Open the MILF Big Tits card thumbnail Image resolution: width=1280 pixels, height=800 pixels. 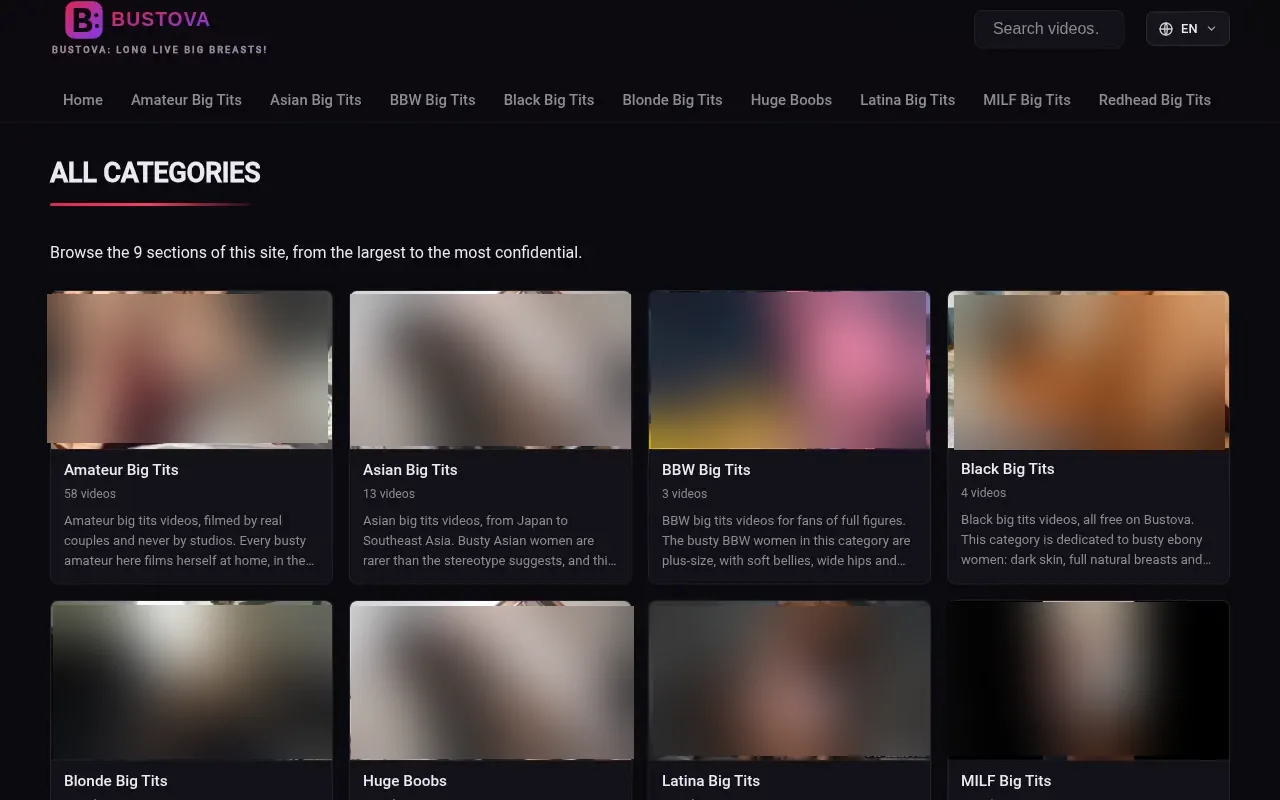pyautogui.click(x=1088, y=680)
